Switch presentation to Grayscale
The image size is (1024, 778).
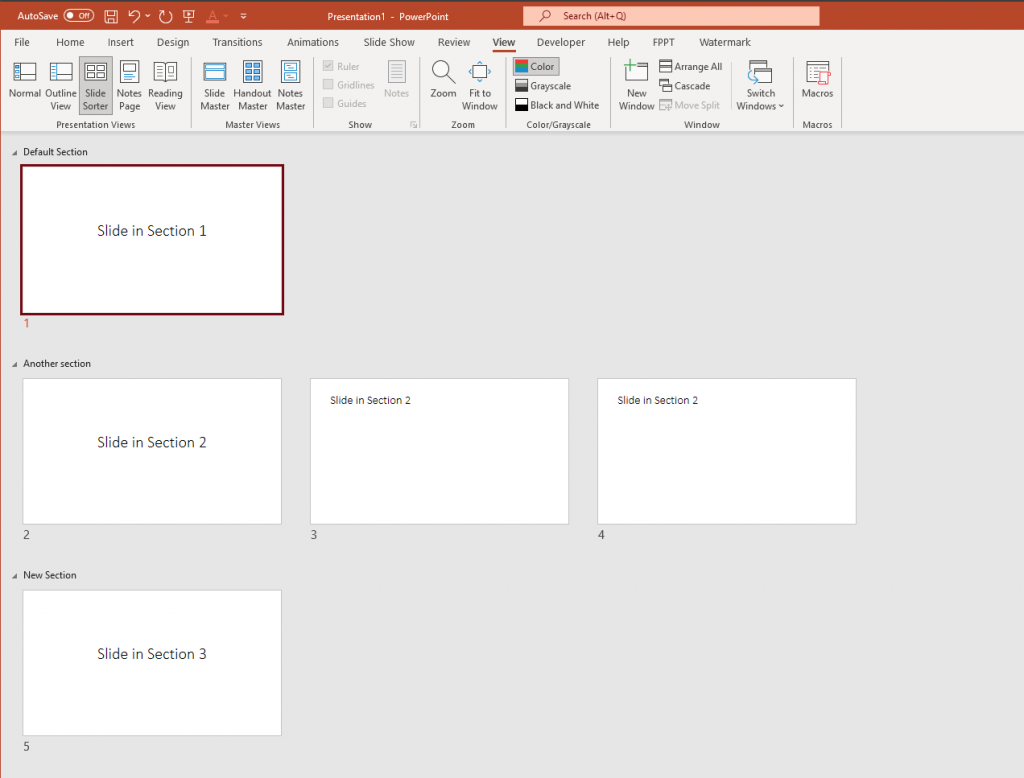point(543,85)
